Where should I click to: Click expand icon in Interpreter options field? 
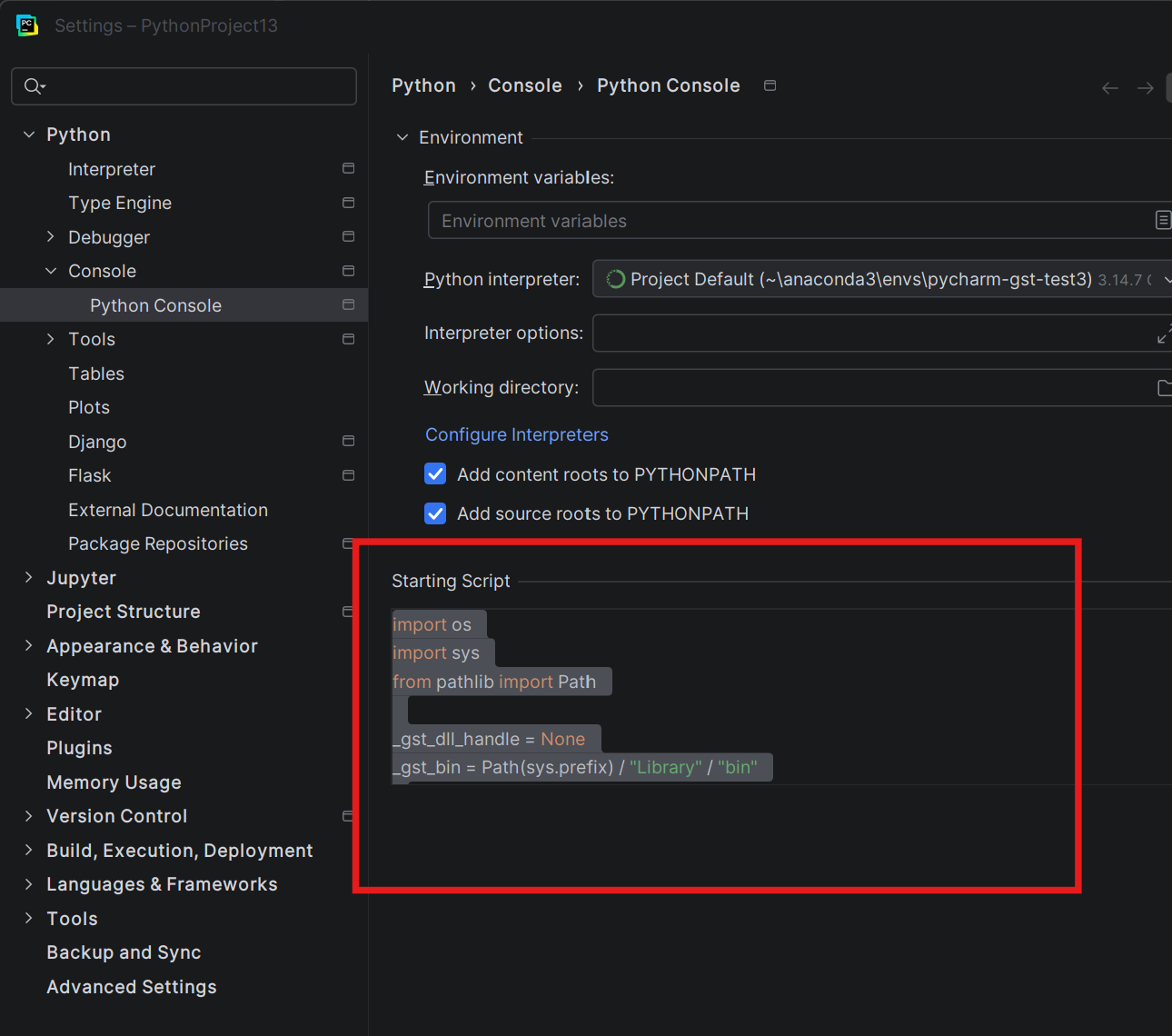pyautogui.click(x=1164, y=334)
